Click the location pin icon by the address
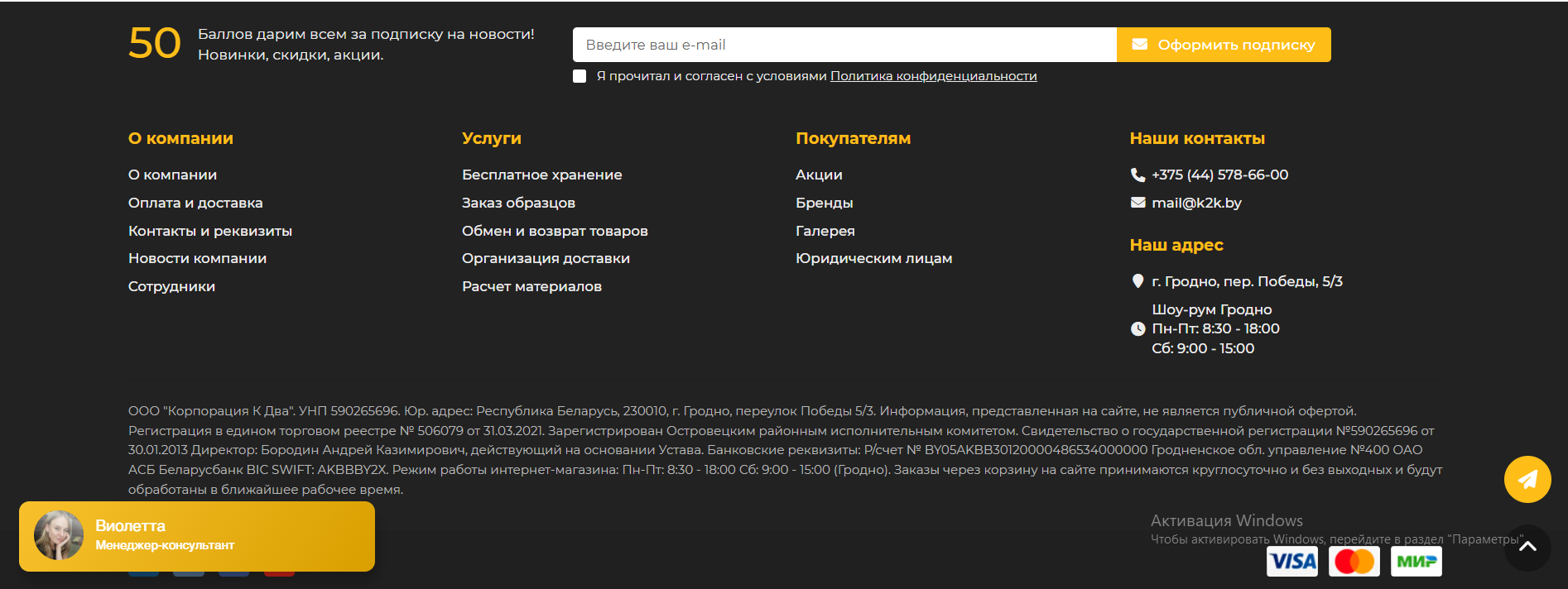The image size is (1568, 589). pyautogui.click(x=1138, y=281)
